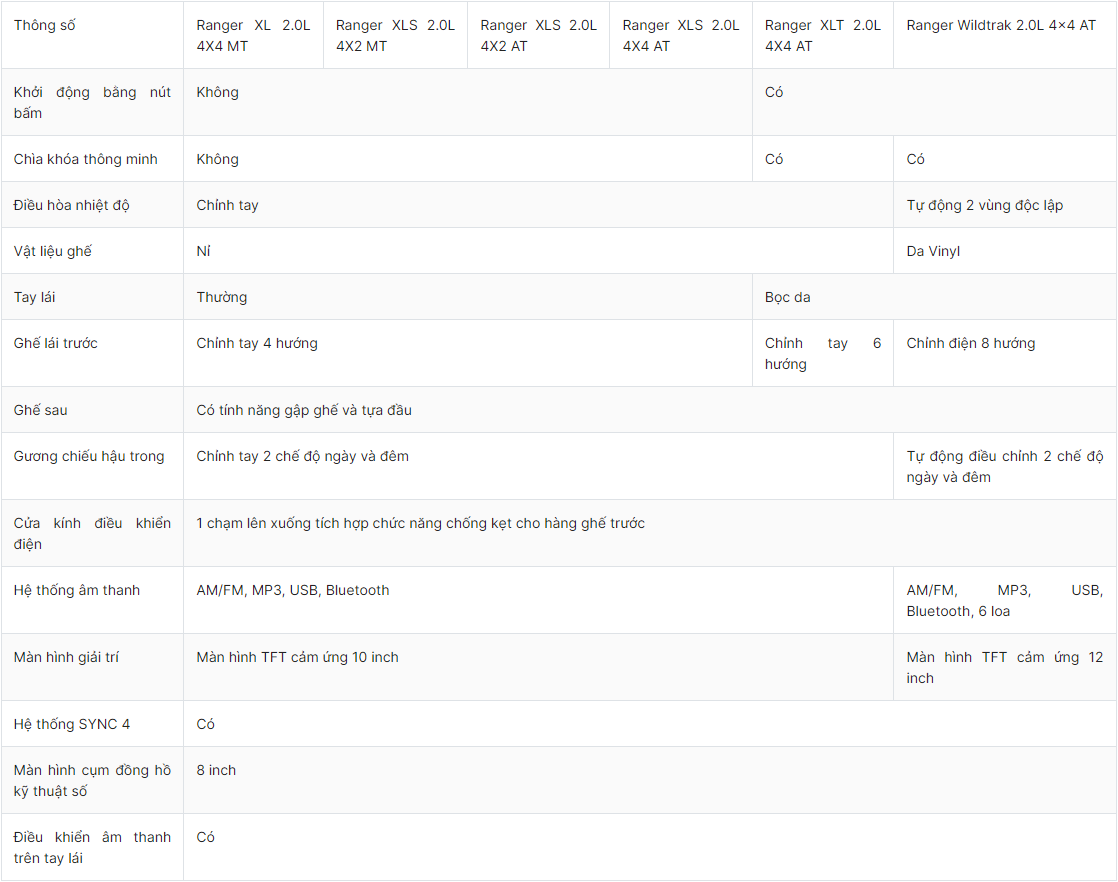Click "Màn hình TFT cảm ứng 10 inch"

click(x=297, y=657)
